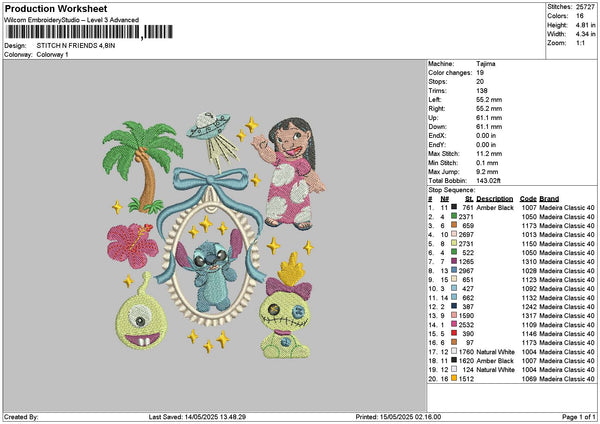This screenshot has height=424, width=600.
Task: Select the Color changes value 19
Action: point(480,73)
